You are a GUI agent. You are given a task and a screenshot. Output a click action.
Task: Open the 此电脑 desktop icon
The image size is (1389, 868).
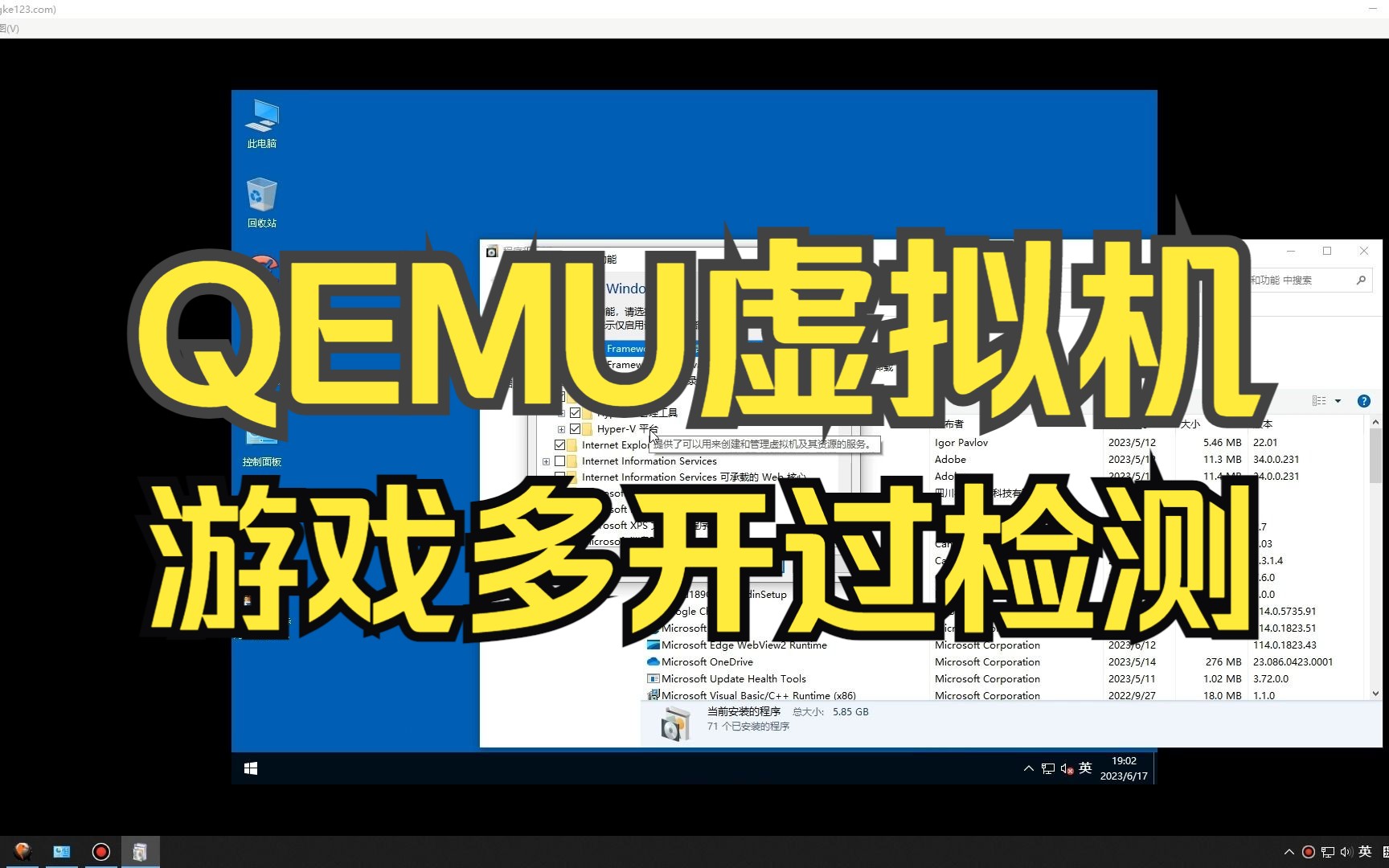click(262, 124)
